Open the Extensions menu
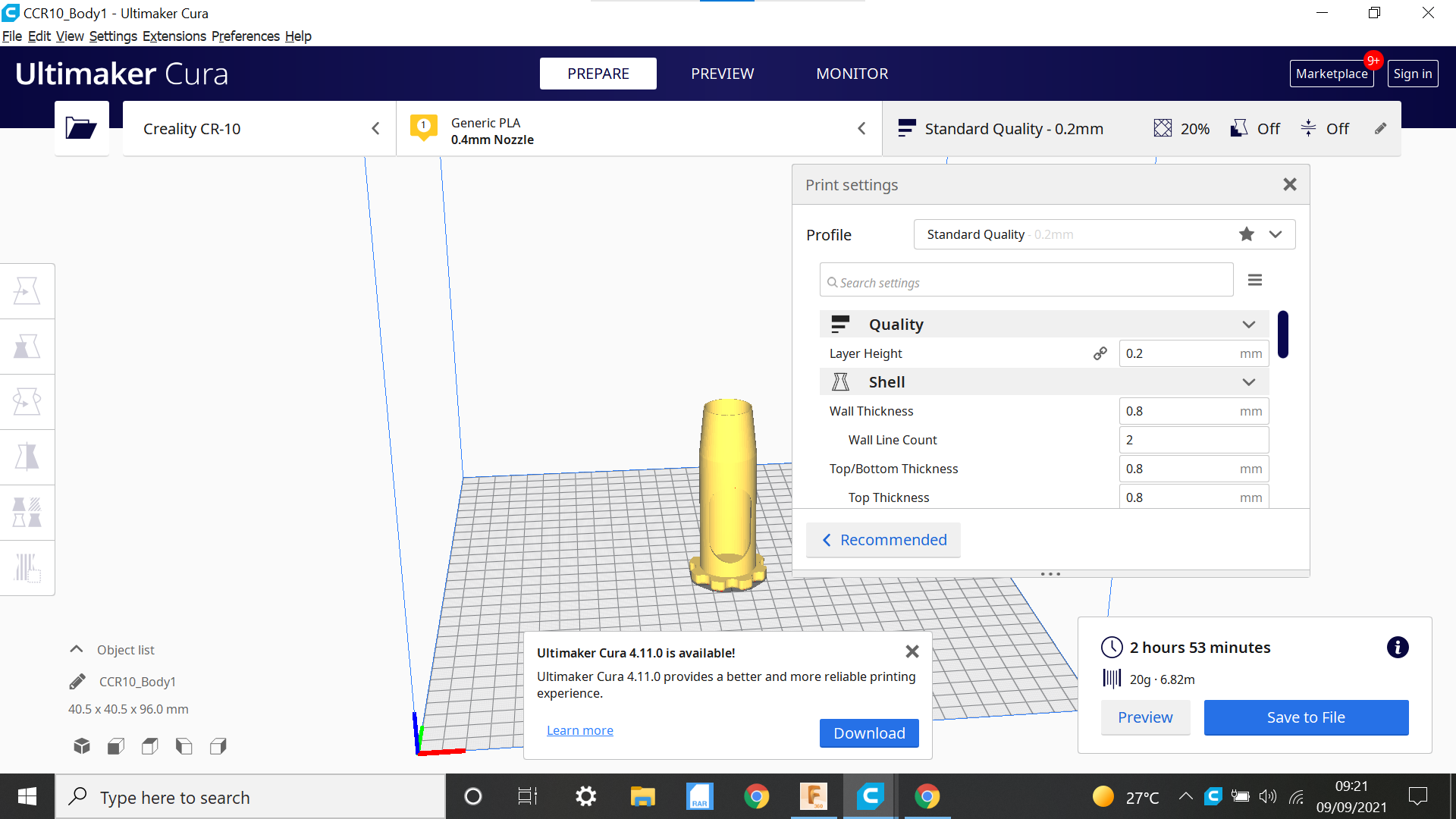The height and width of the screenshot is (819, 1456). 174,36
